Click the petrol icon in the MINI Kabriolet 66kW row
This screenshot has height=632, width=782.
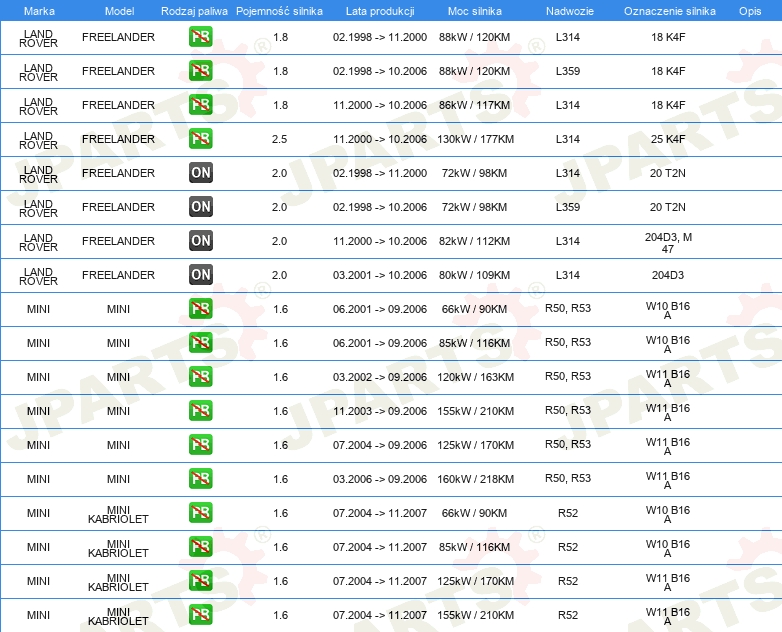click(200, 513)
